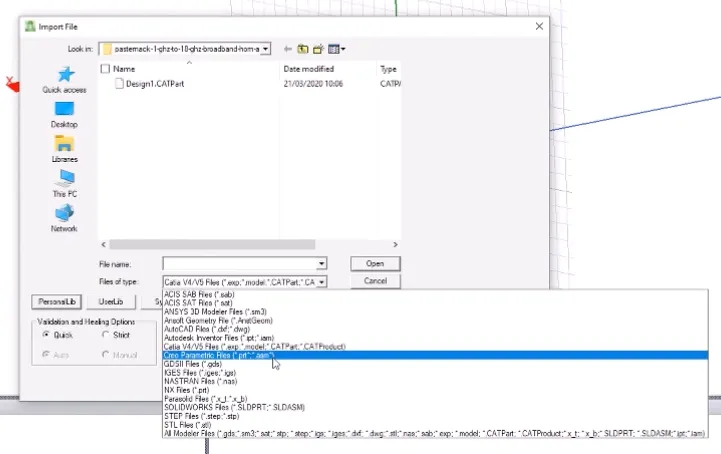This screenshot has height=454, width=721.
Task: Open the File name dropdown arrow
Action: click(x=321, y=263)
